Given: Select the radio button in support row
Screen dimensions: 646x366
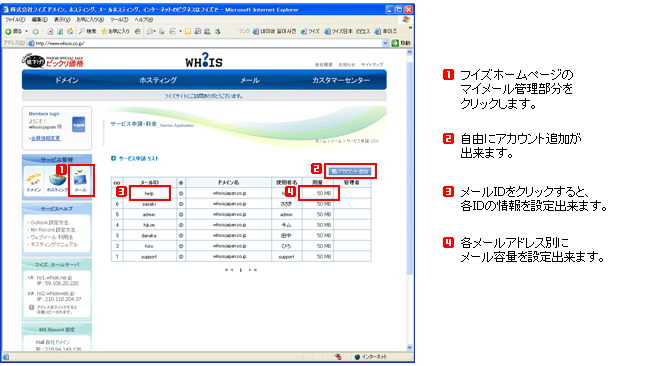Looking at the screenshot, I should [181, 257].
